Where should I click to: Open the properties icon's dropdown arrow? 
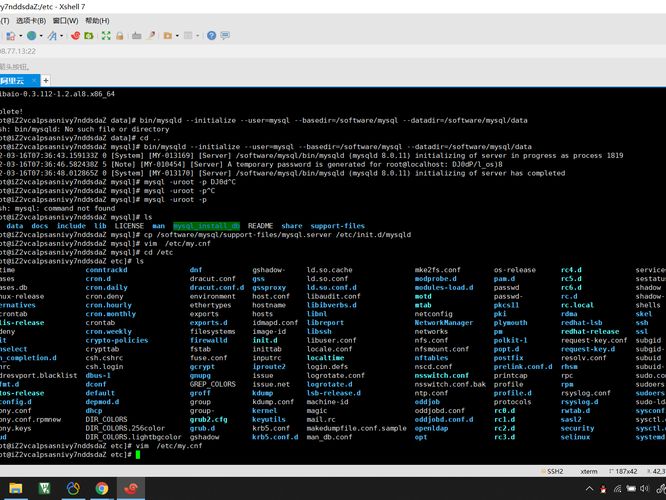20,36
